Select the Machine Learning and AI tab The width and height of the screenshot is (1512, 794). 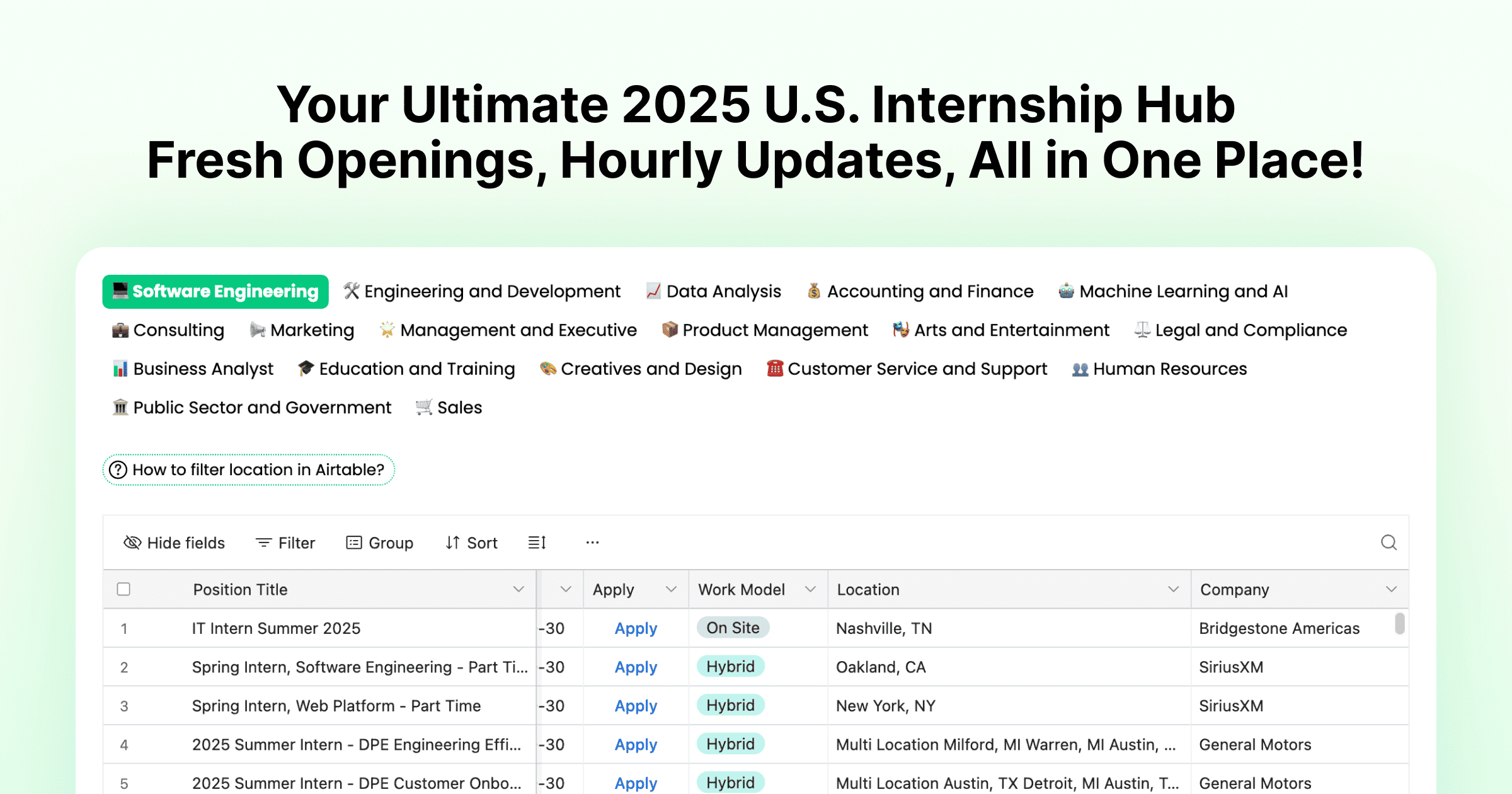(1173, 291)
